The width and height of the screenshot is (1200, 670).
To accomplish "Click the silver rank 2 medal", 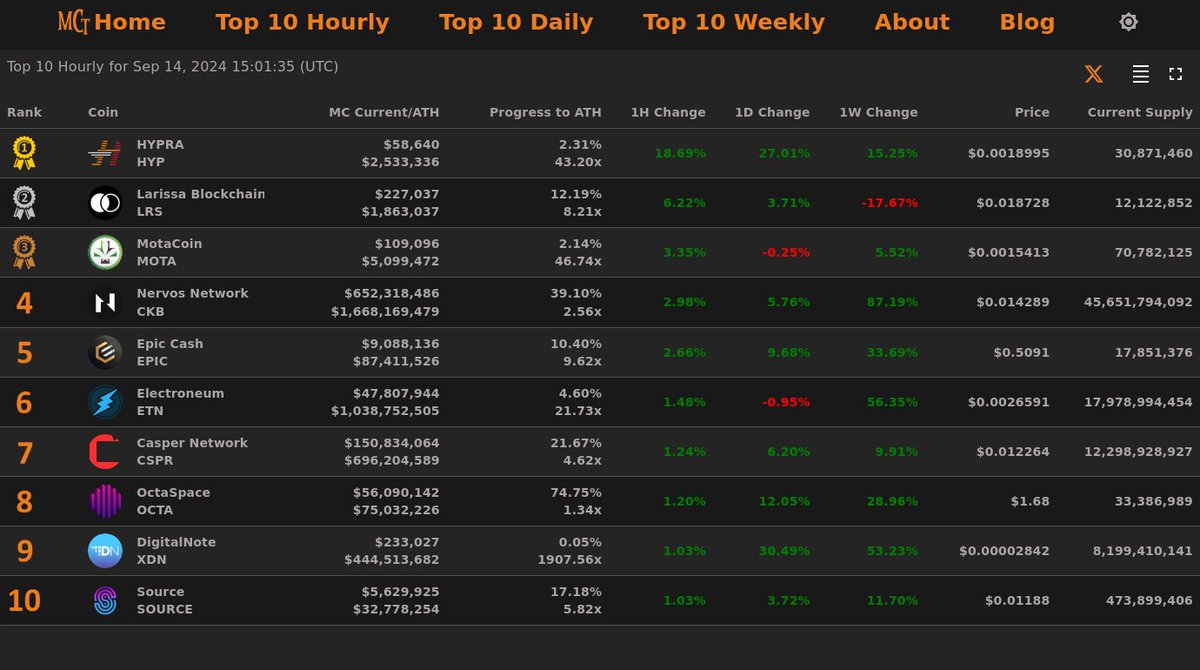I will (24, 203).
